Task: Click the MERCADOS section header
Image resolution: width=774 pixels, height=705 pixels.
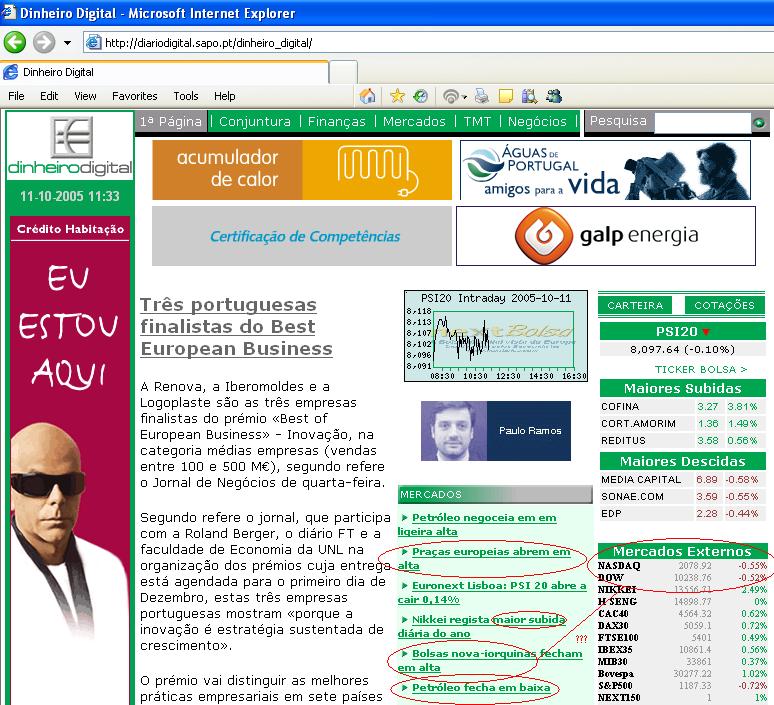Action: [x=495, y=494]
